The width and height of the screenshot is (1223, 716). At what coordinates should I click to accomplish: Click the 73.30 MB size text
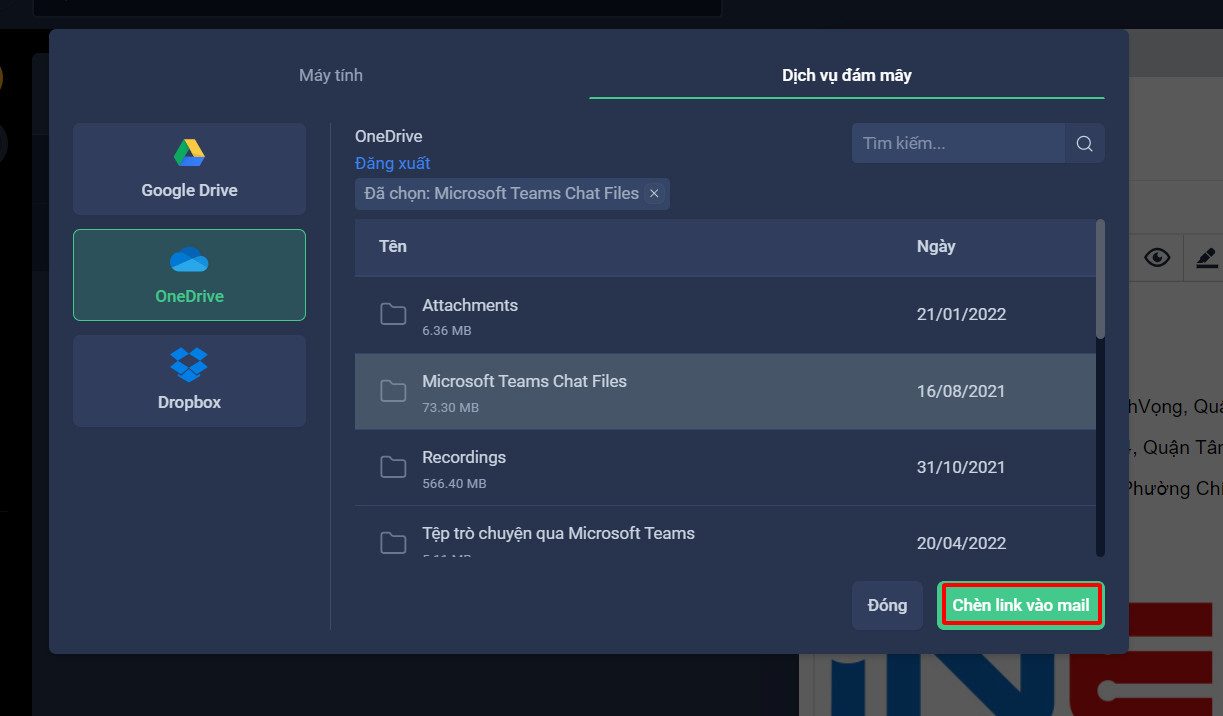(450, 407)
